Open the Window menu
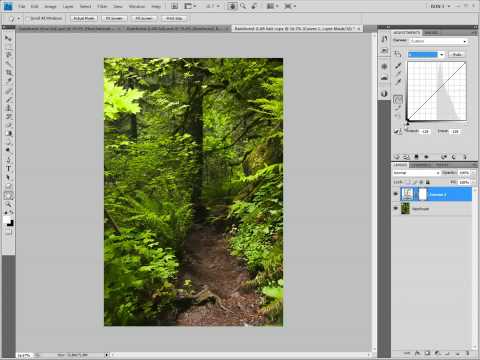 pyautogui.click(x=137, y=6)
